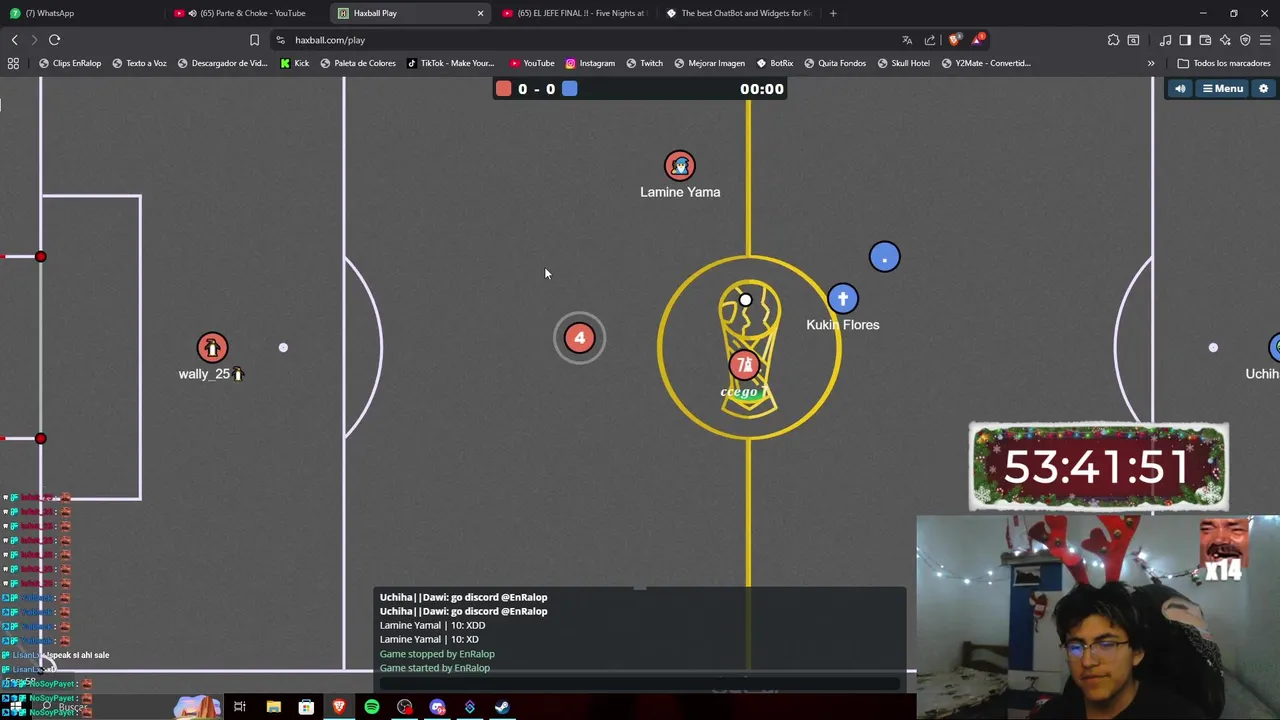This screenshot has height=720, width=1280.
Task: Open Brave Rewards triangle icon
Action: (x=977, y=40)
